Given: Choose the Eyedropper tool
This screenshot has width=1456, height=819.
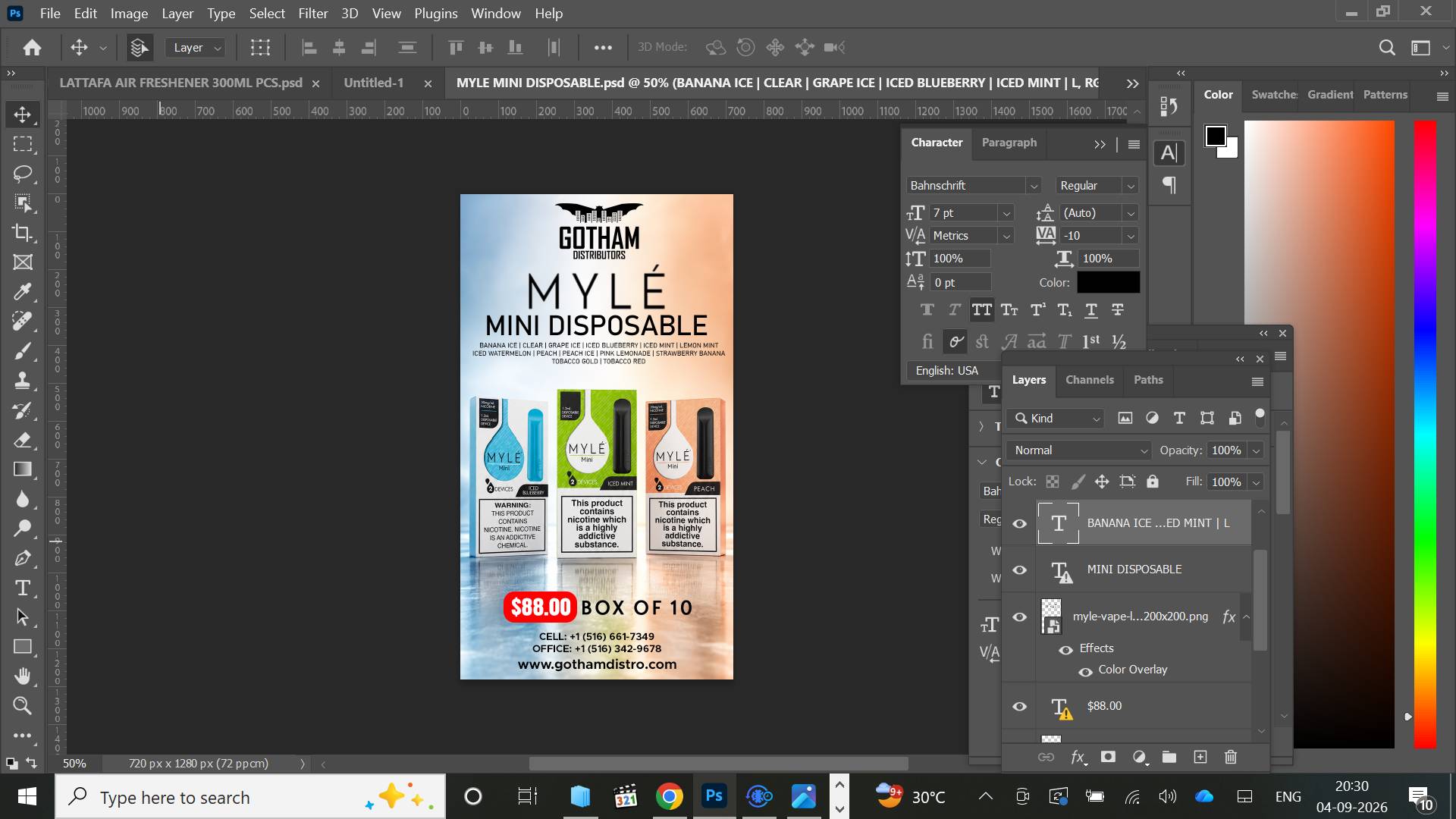Looking at the screenshot, I should [23, 292].
